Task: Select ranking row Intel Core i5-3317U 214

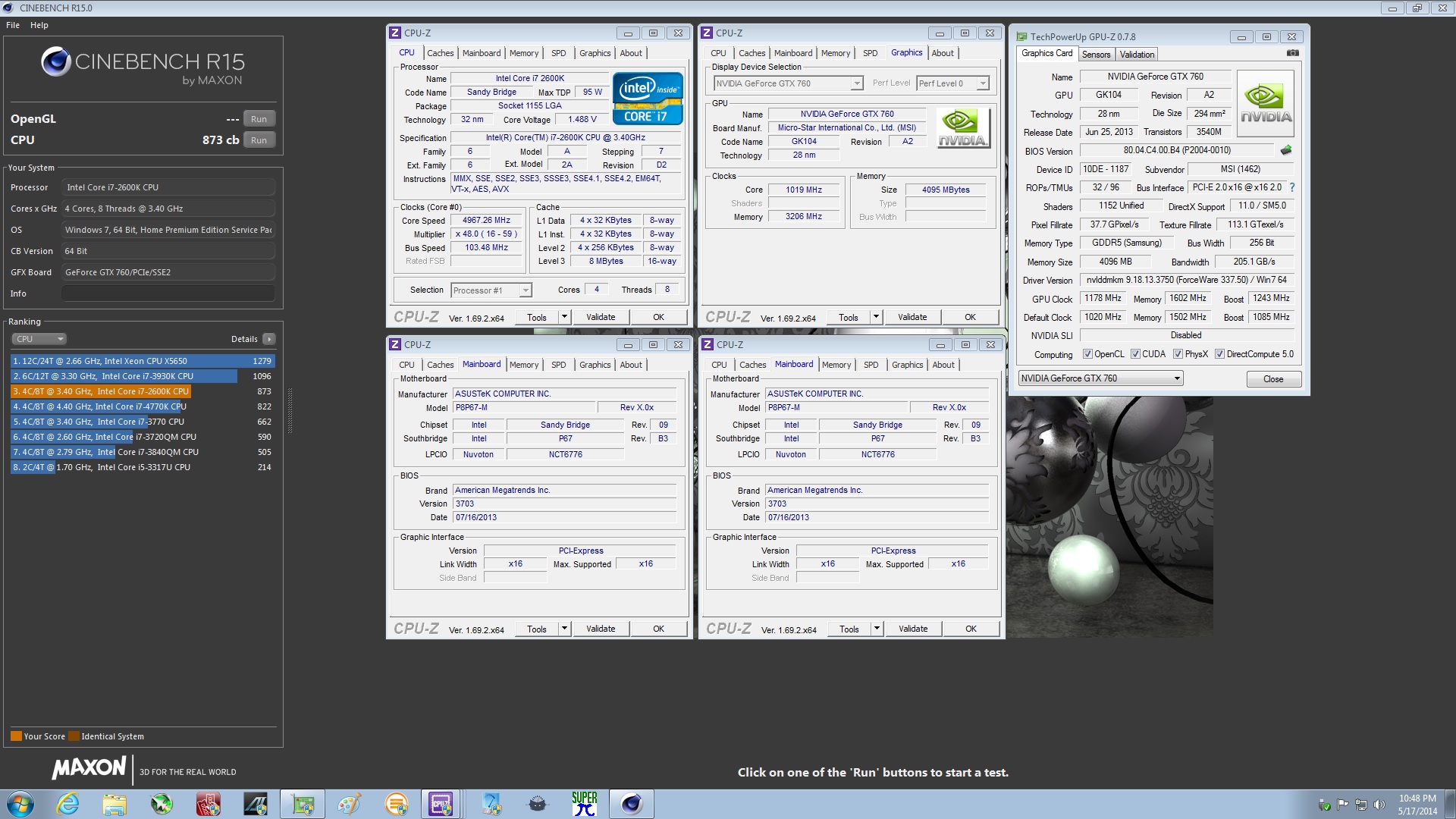Action: coord(143,467)
